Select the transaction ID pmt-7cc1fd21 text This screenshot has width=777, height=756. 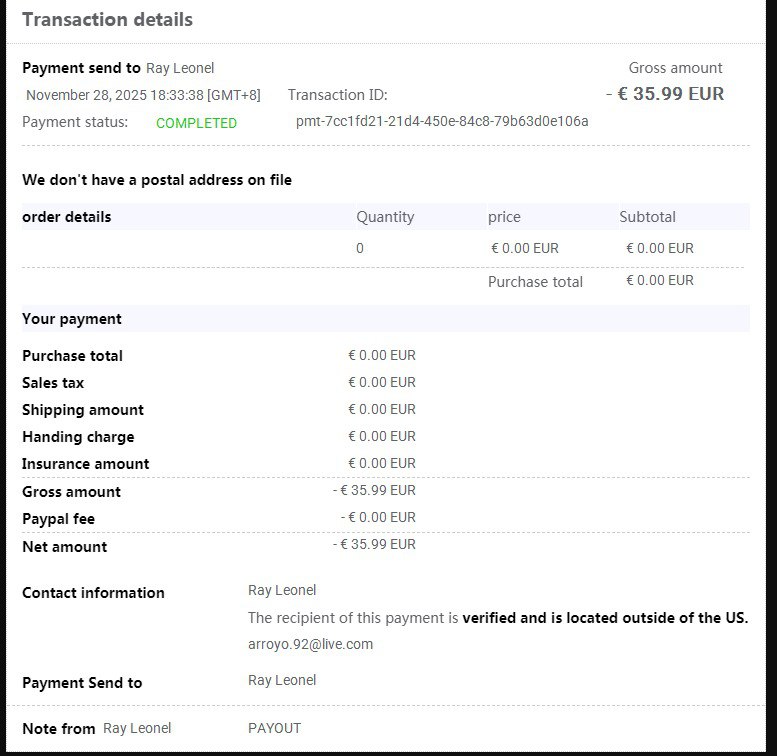pyautogui.click(x=442, y=121)
